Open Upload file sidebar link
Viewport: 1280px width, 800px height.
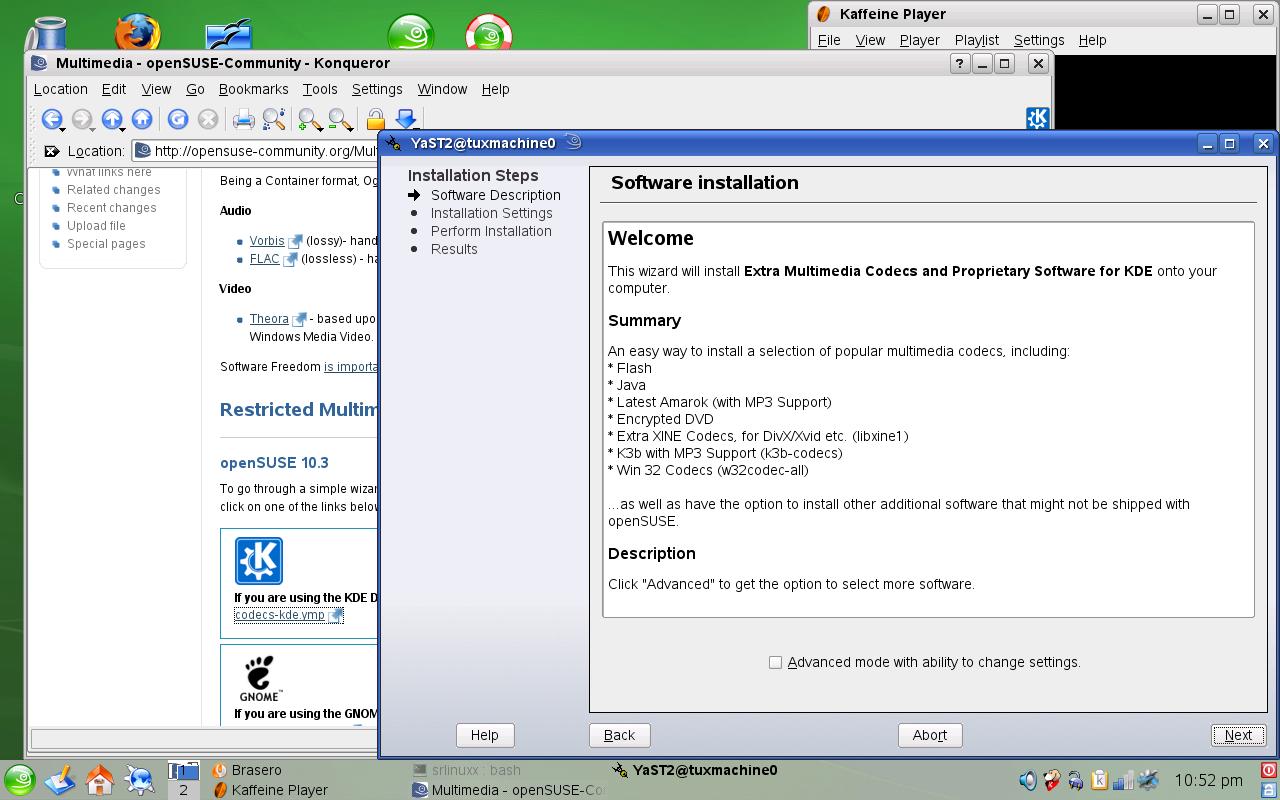[96, 226]
